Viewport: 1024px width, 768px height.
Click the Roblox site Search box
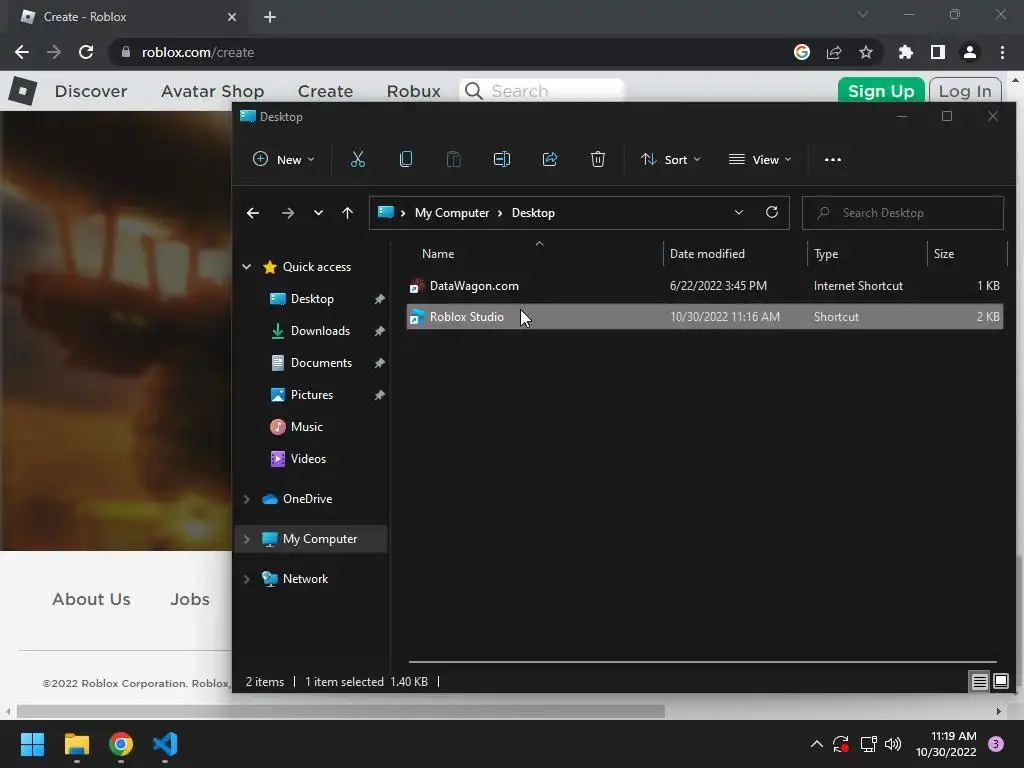[542, 91]
